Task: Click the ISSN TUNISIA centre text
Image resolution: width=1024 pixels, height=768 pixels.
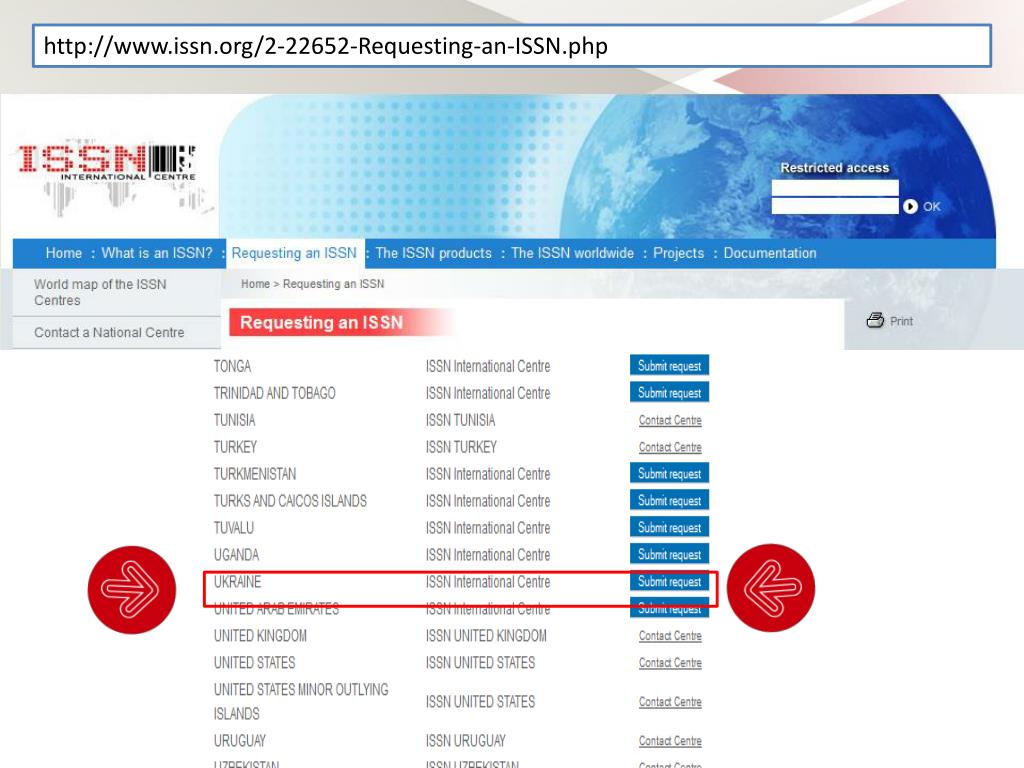Action: click(460, 420)
